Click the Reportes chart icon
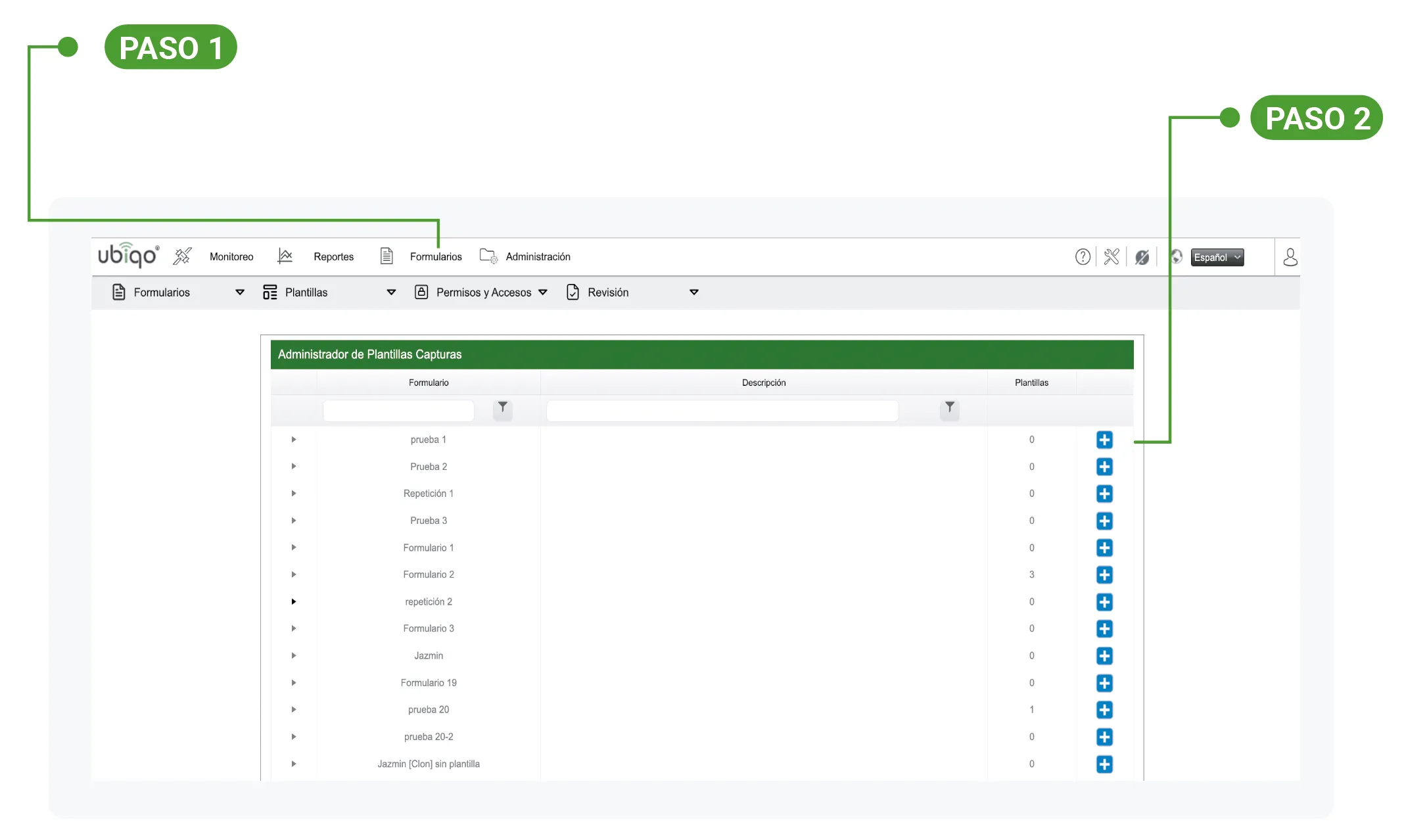This screenshot has height=840, width=1404. tap(285, 256)
